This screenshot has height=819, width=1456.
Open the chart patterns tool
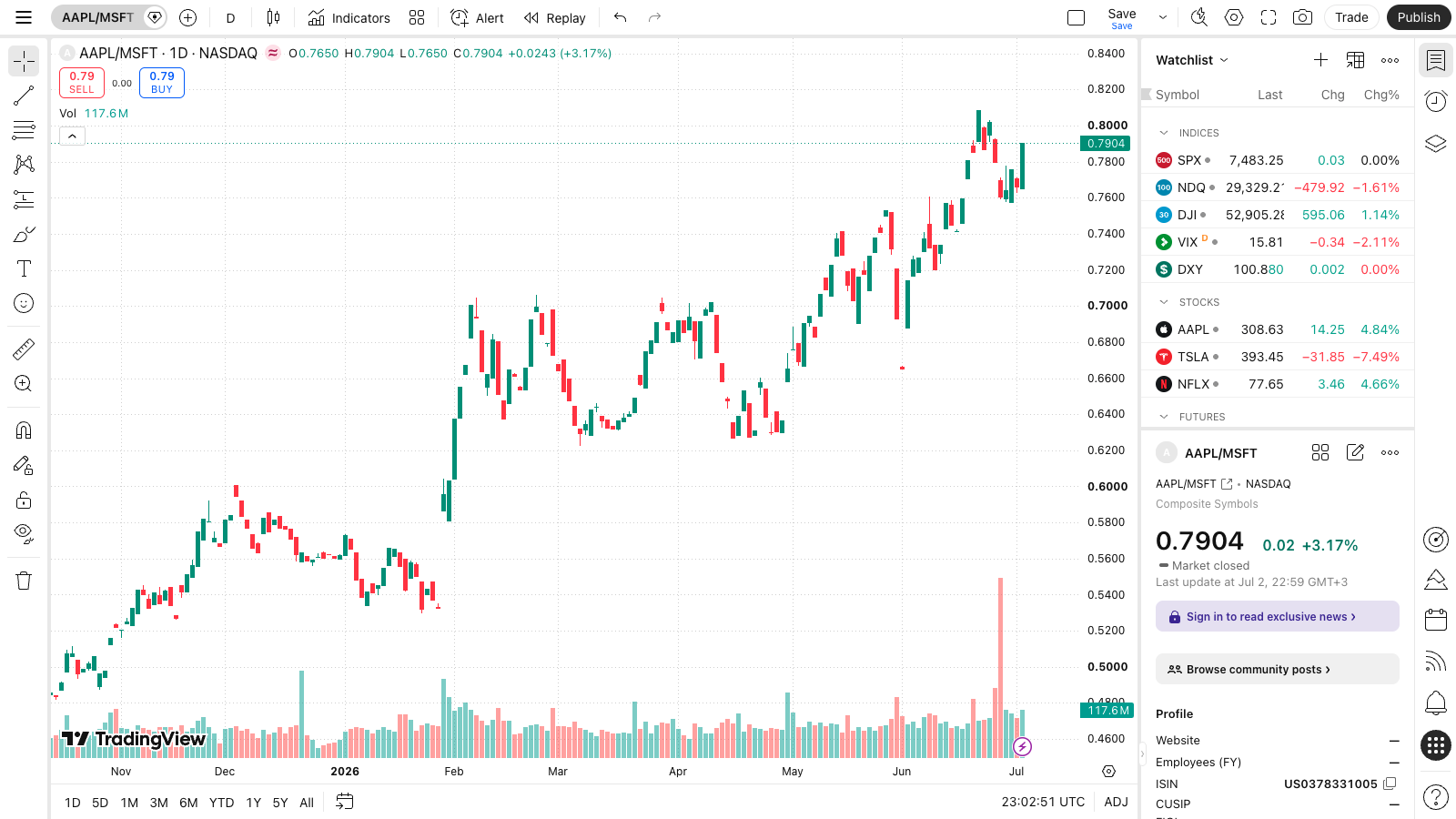24,165
